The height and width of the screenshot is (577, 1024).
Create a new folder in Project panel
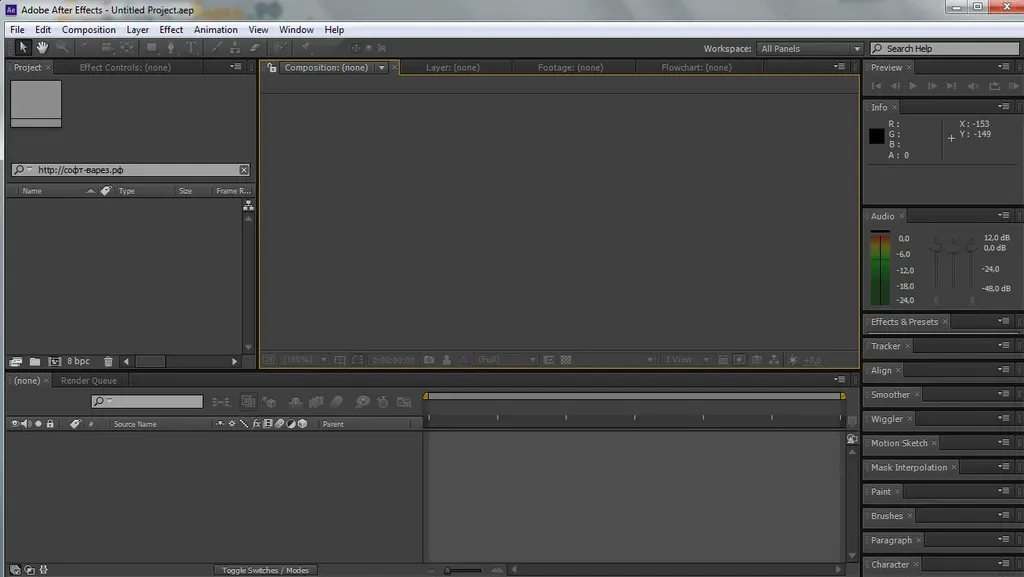pyautogui.click(x=35, y=361)
